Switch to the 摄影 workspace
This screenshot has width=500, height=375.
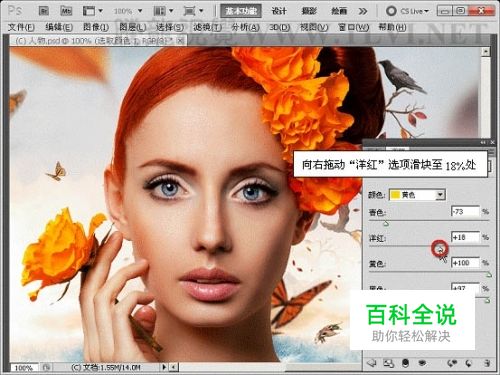(x=309, y=11)
